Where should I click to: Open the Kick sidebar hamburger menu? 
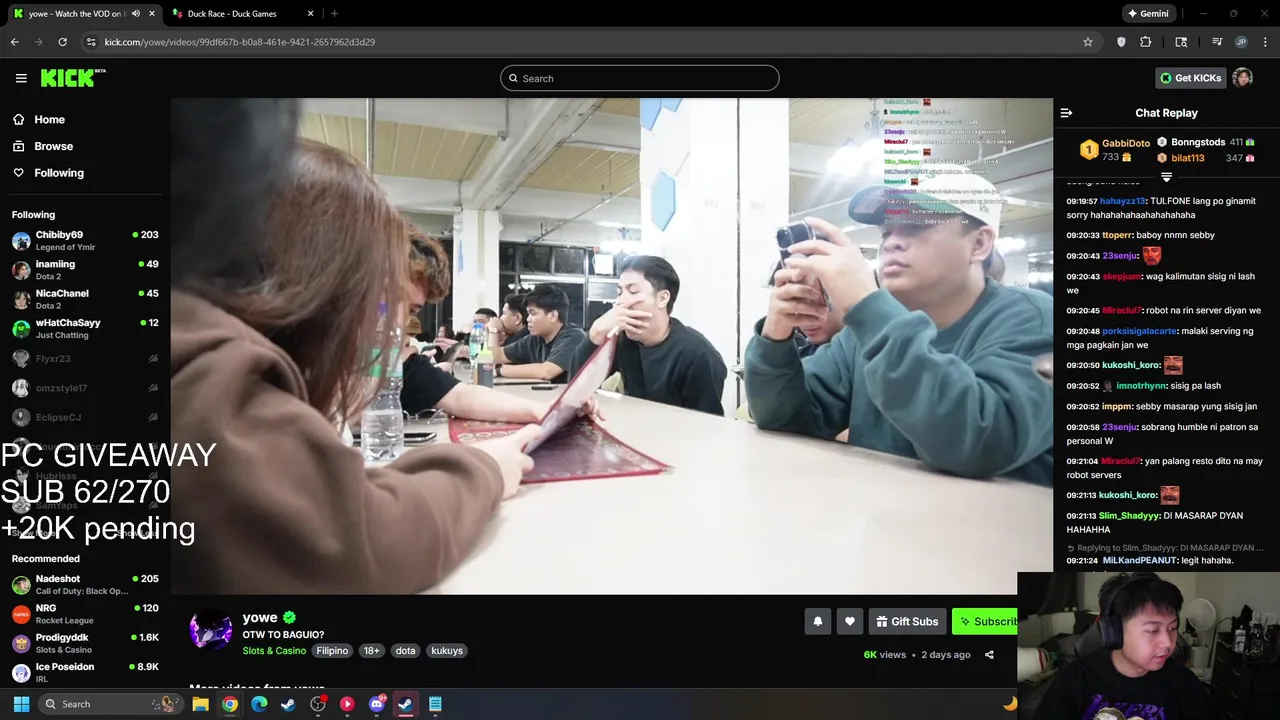21,78
